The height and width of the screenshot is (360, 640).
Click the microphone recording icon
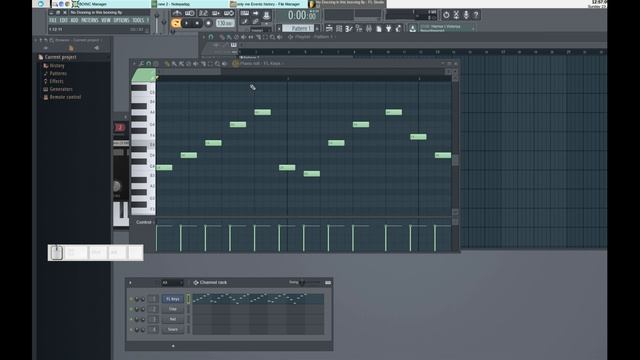point(466,15)
